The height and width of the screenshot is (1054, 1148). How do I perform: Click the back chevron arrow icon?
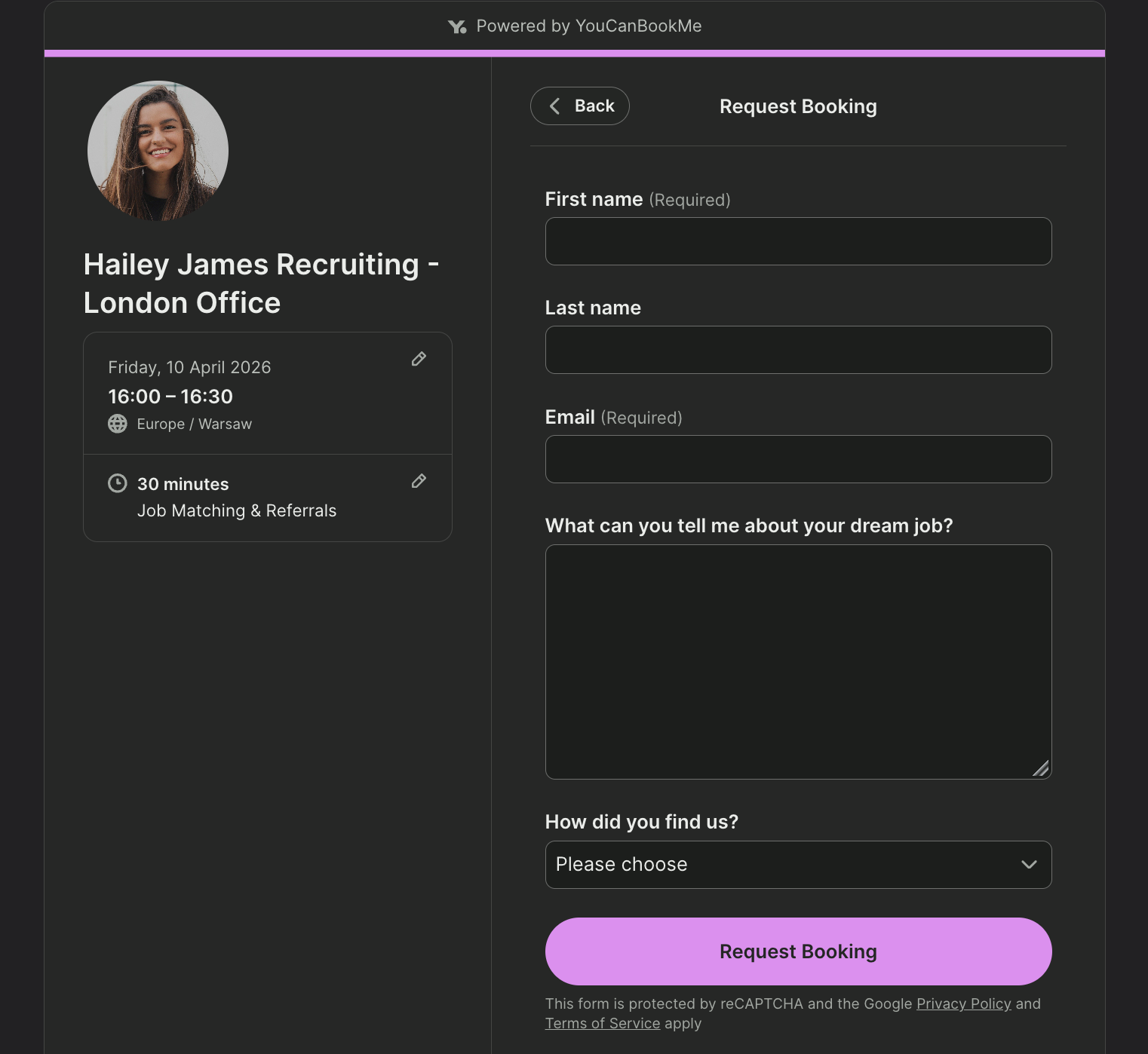(555, 106)
